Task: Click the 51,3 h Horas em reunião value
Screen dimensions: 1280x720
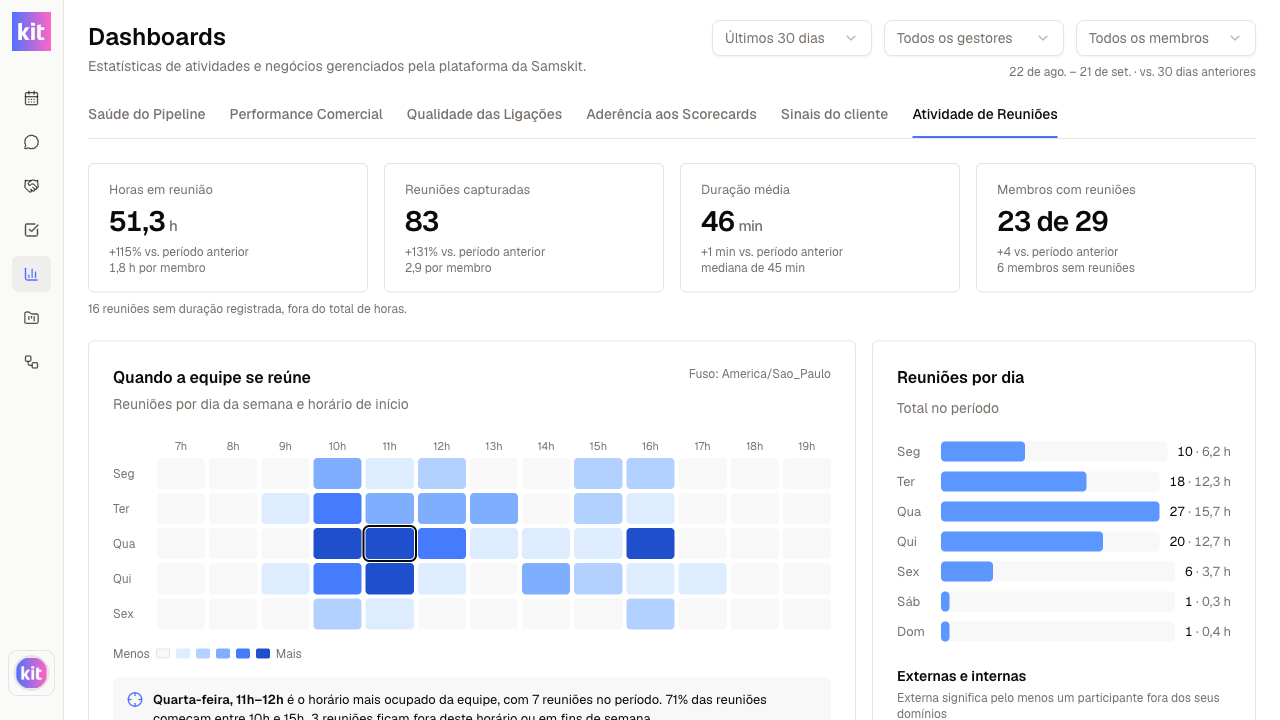Action: pos(143,221)
